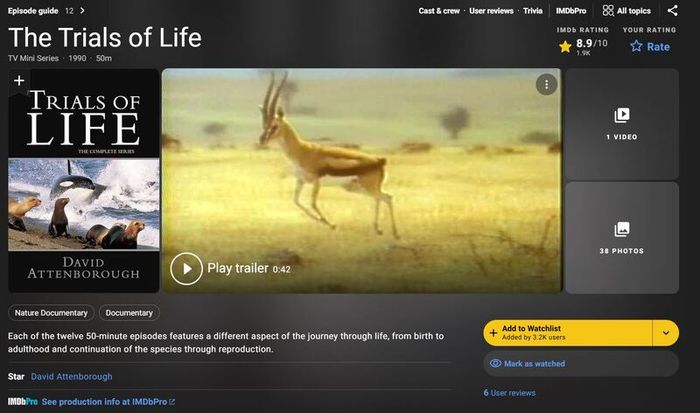Click the external link icon after IMDbPro
This screenshot has width=700, height=413.
[x=172, y=402]
